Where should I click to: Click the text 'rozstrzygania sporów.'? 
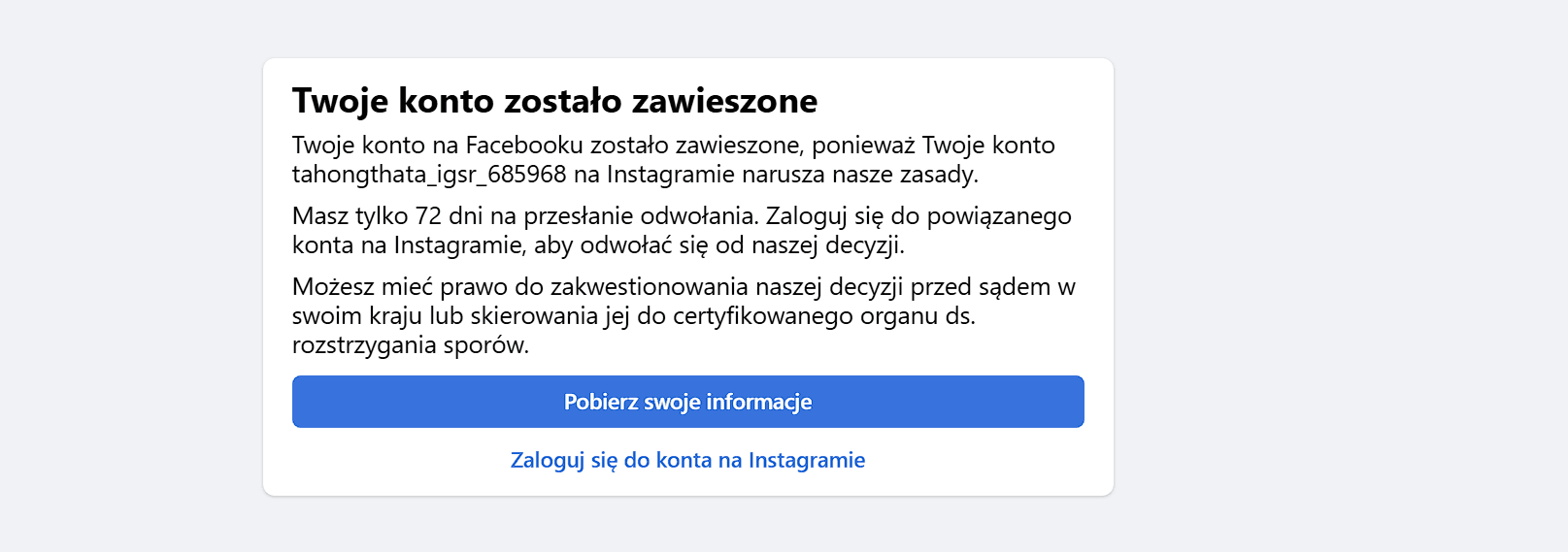411,345
